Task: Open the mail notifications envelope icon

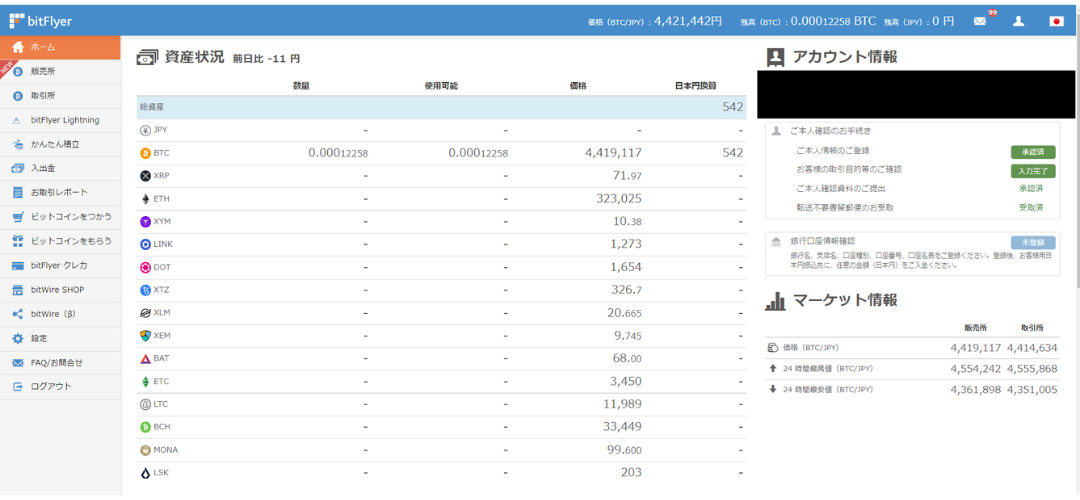Action: coord(979,21)
